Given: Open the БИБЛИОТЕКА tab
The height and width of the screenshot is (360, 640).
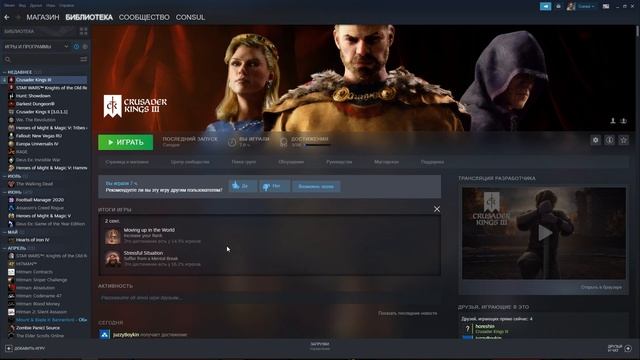Looking at the screenshot, I should click(89, 17).
